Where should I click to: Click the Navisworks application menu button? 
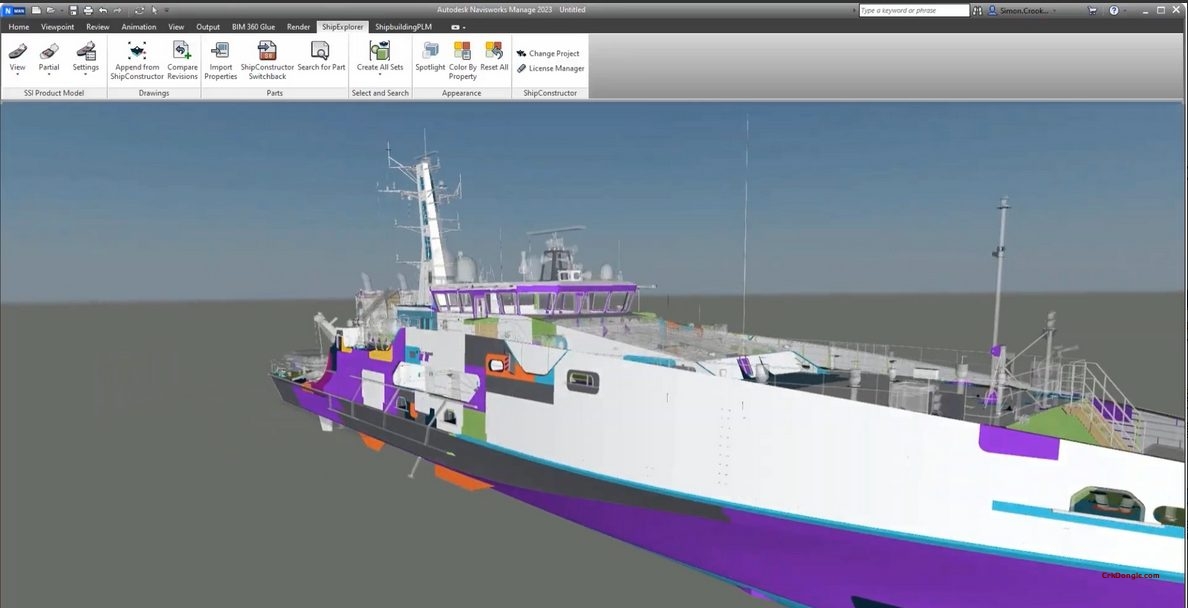(x=13, y=10)
